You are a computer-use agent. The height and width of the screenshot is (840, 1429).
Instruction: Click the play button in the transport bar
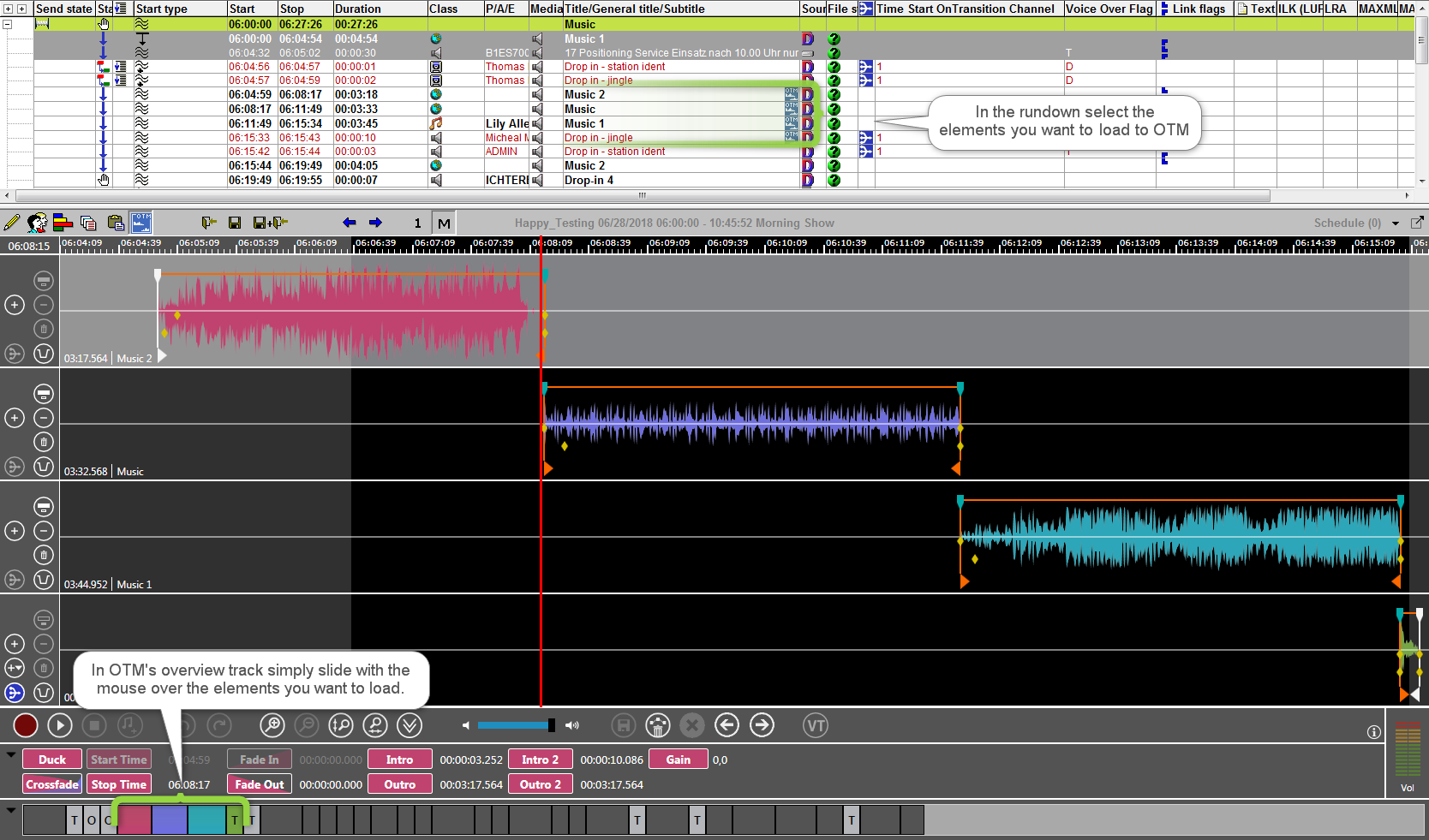click(x=59, y=726)
